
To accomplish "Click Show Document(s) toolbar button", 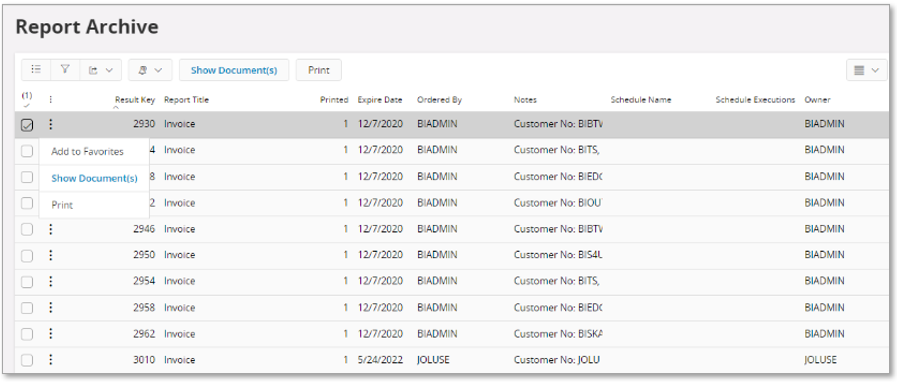I will click(234, 70).
